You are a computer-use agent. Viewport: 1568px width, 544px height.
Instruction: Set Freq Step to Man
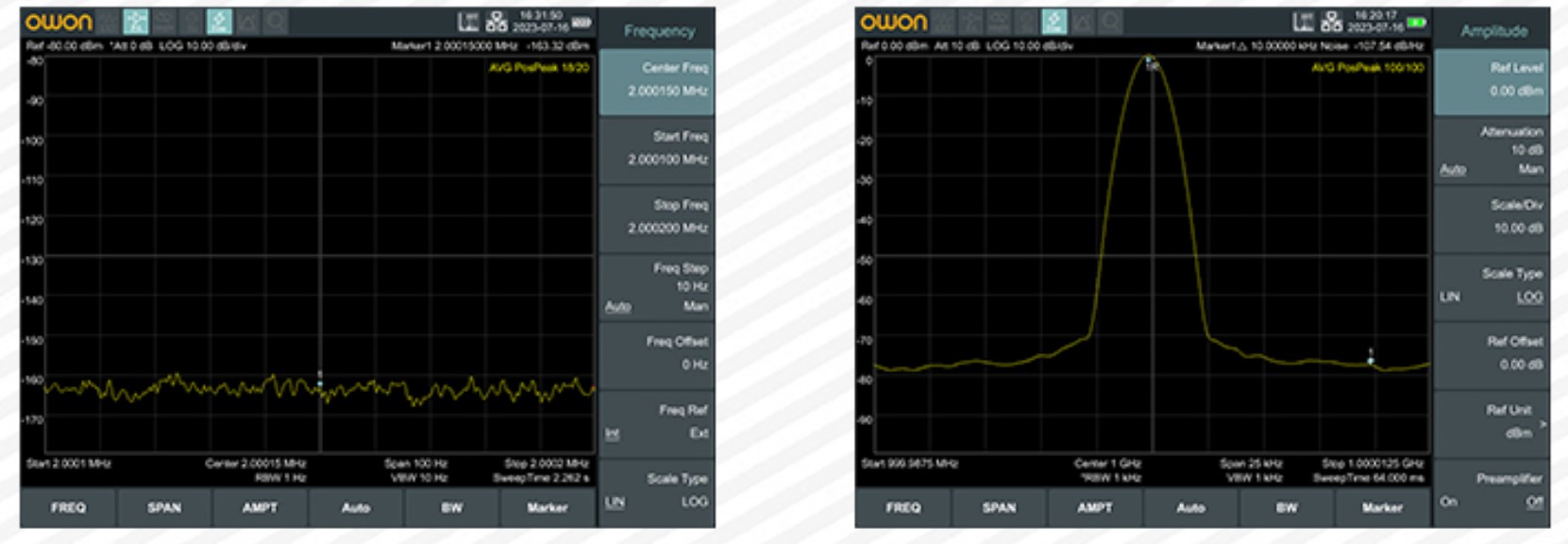[x=696, y=306]
